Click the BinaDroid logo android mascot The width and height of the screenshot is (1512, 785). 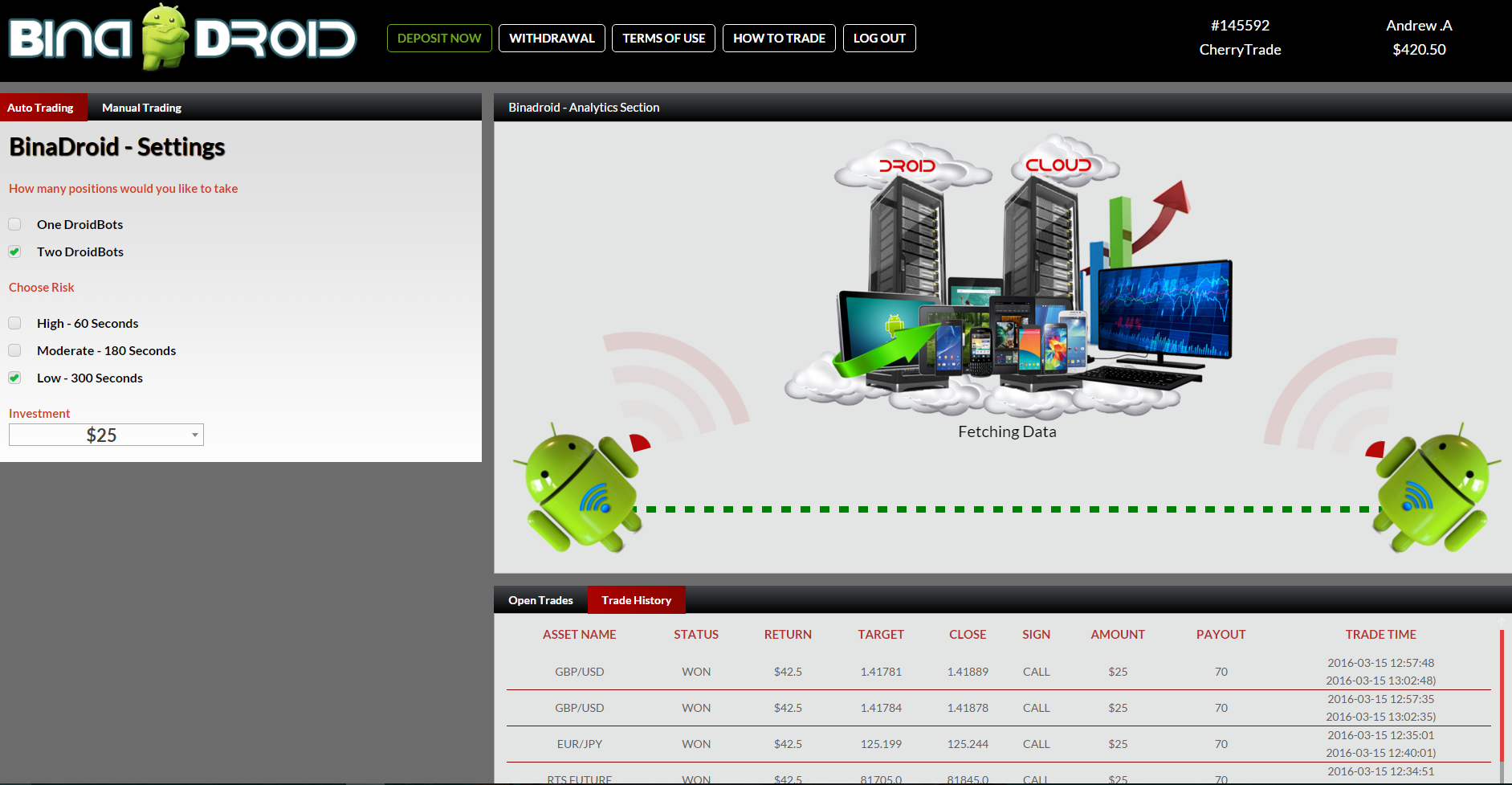[165, 37]
